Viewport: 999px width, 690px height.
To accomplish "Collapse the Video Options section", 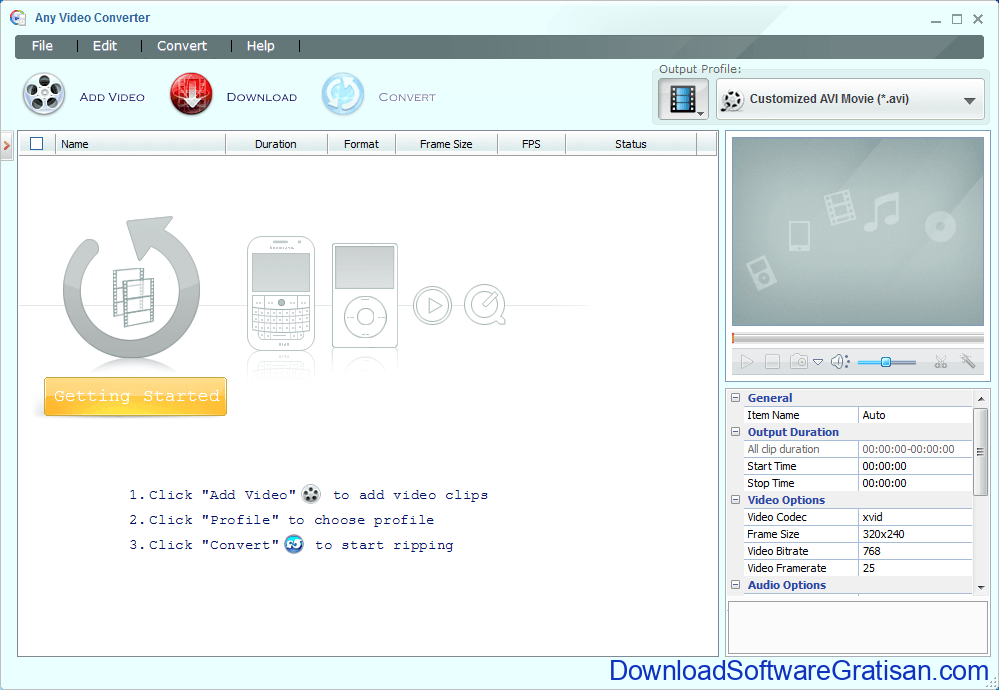I will (x=735, y=500).
